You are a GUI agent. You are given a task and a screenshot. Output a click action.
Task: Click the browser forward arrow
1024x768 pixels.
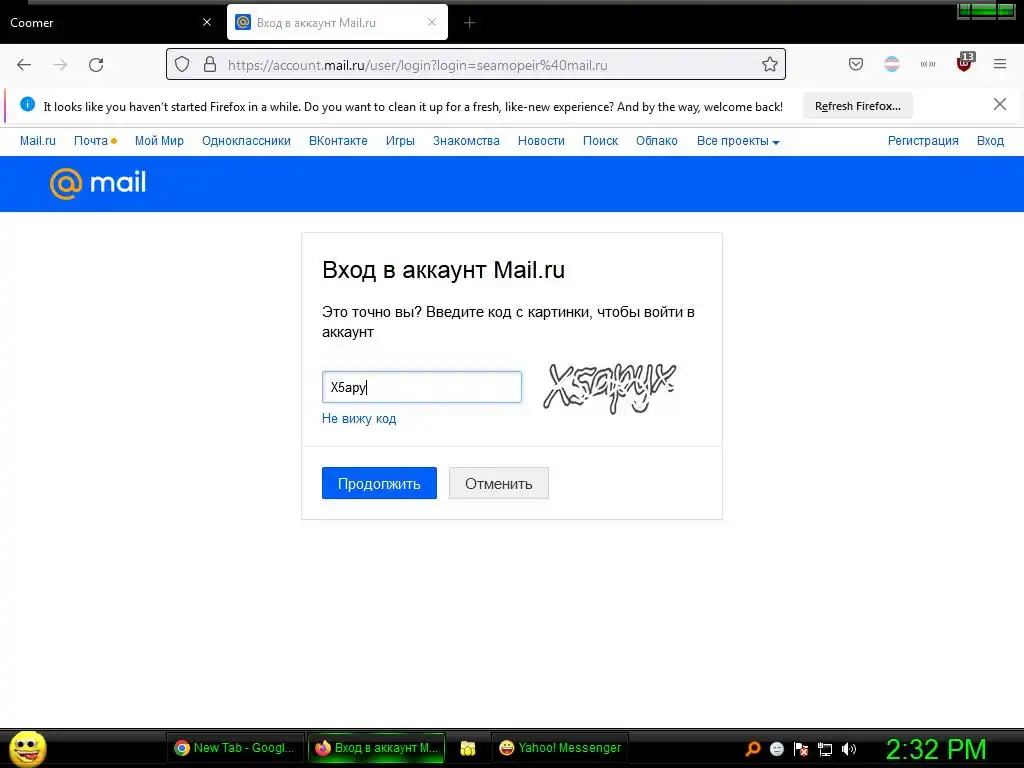[60, 65]
